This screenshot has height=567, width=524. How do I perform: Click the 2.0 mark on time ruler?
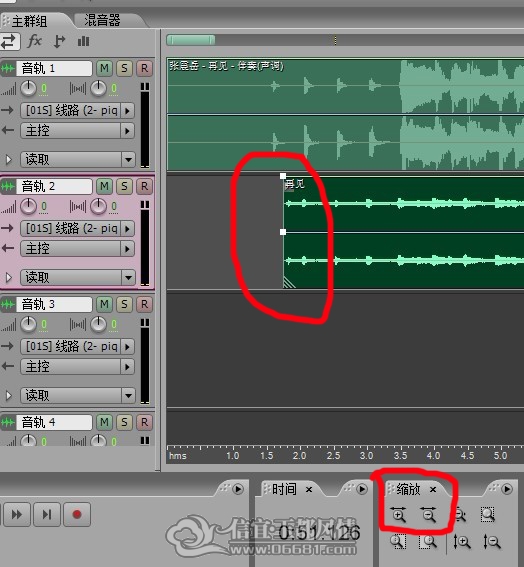(299, 456)
